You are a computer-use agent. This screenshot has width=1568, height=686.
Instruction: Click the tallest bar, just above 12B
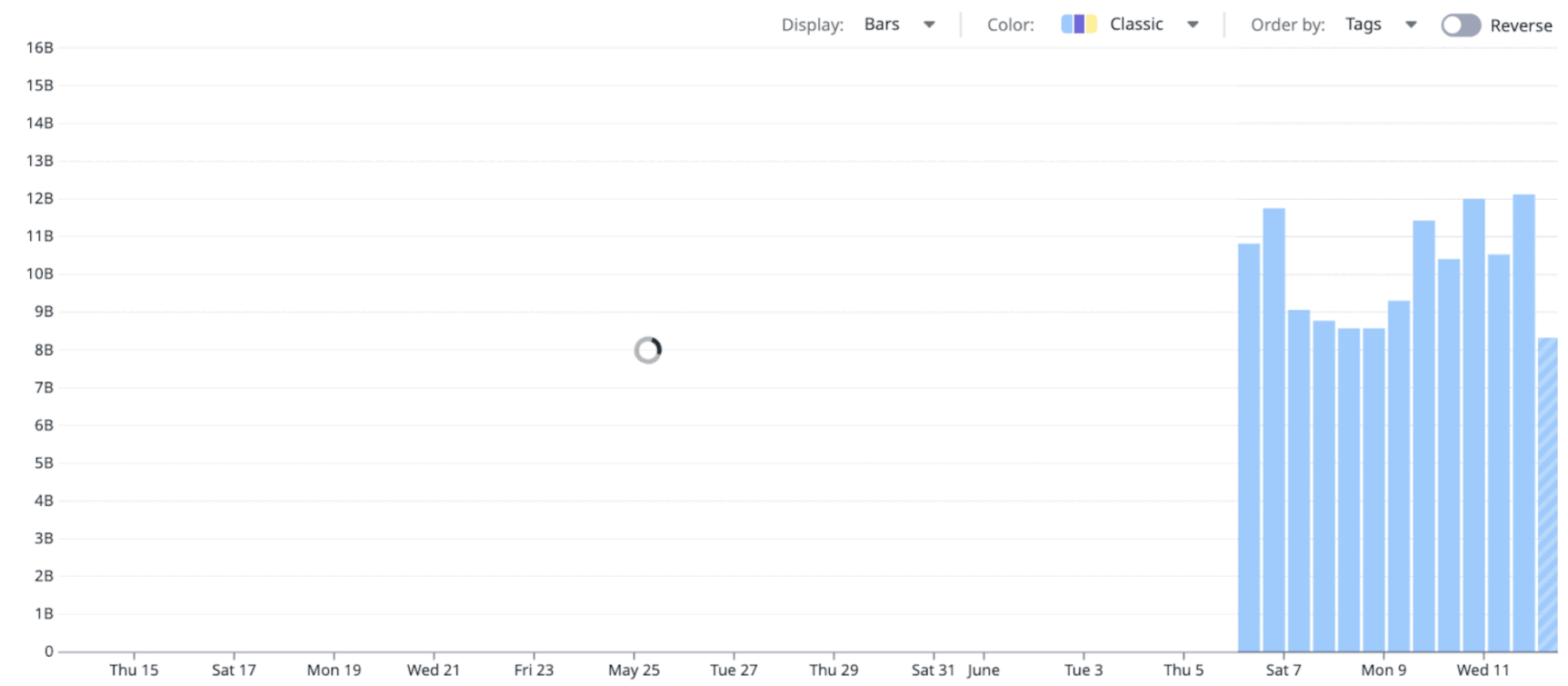coord(1523,423)
